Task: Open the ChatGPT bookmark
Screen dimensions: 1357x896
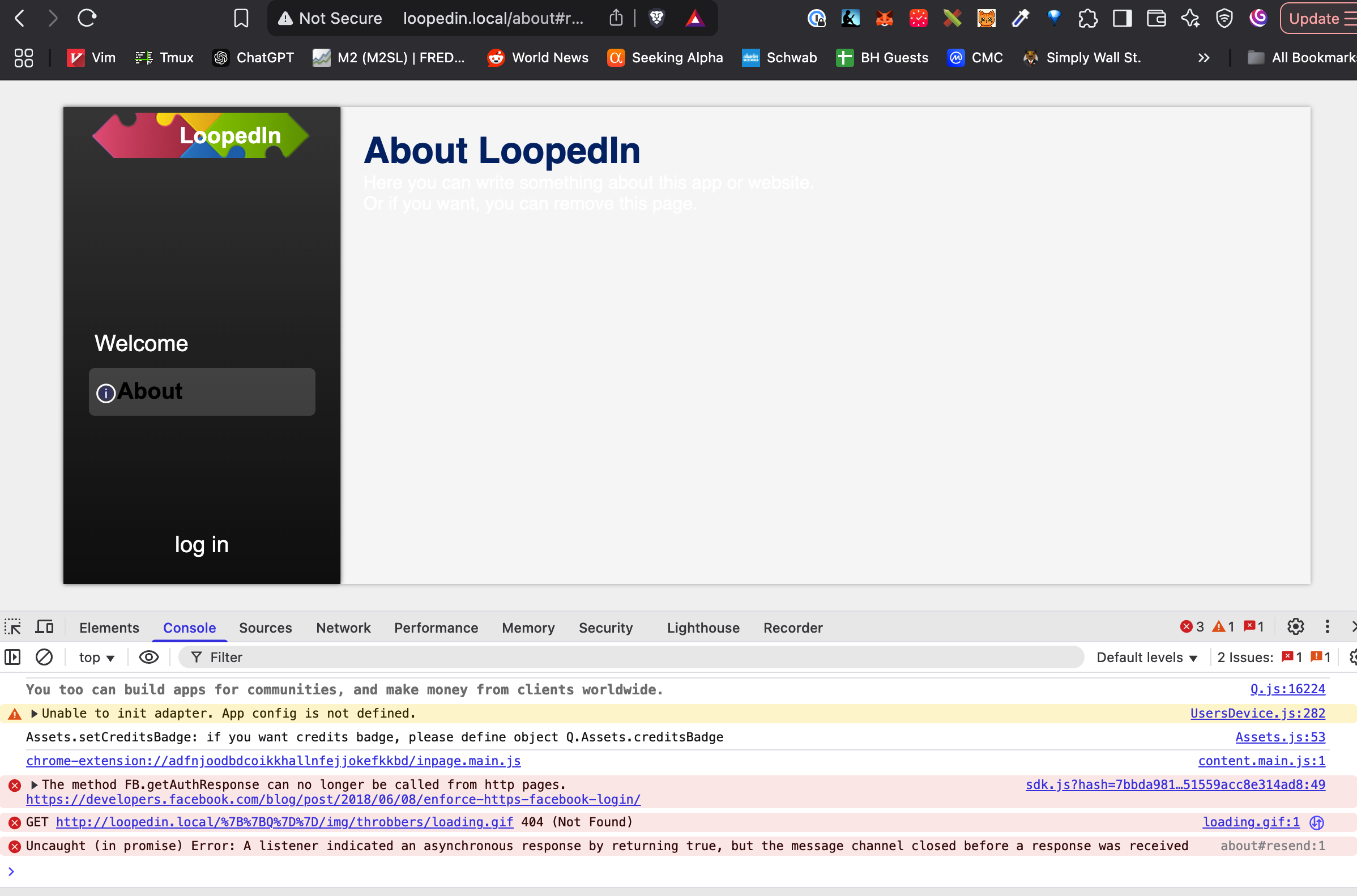Action: (x=253, y=58)
